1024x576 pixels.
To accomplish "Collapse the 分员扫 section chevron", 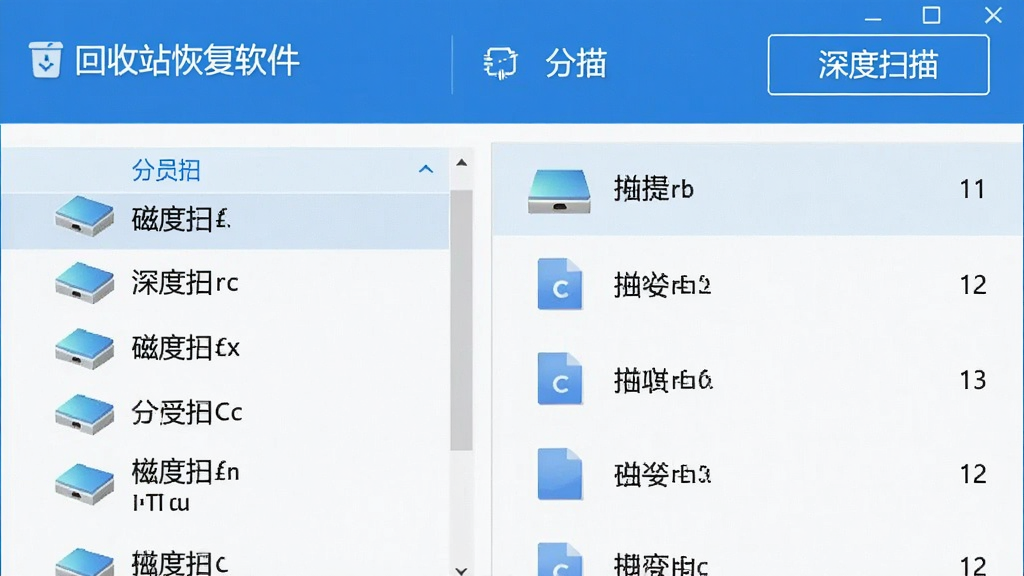I will click(426, 169).
